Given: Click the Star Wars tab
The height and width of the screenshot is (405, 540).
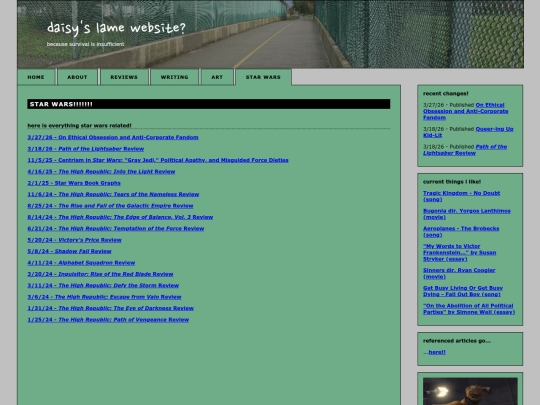Looking at the screenshot, I should point(263,77).
